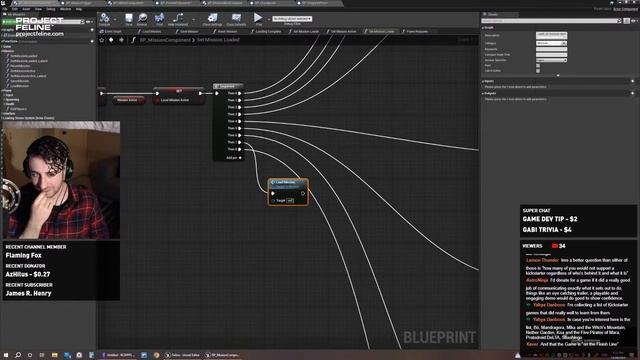This screenshot has width=640, height=360.
Task: Start Play in editor
Action: click(x=258, y=19)
